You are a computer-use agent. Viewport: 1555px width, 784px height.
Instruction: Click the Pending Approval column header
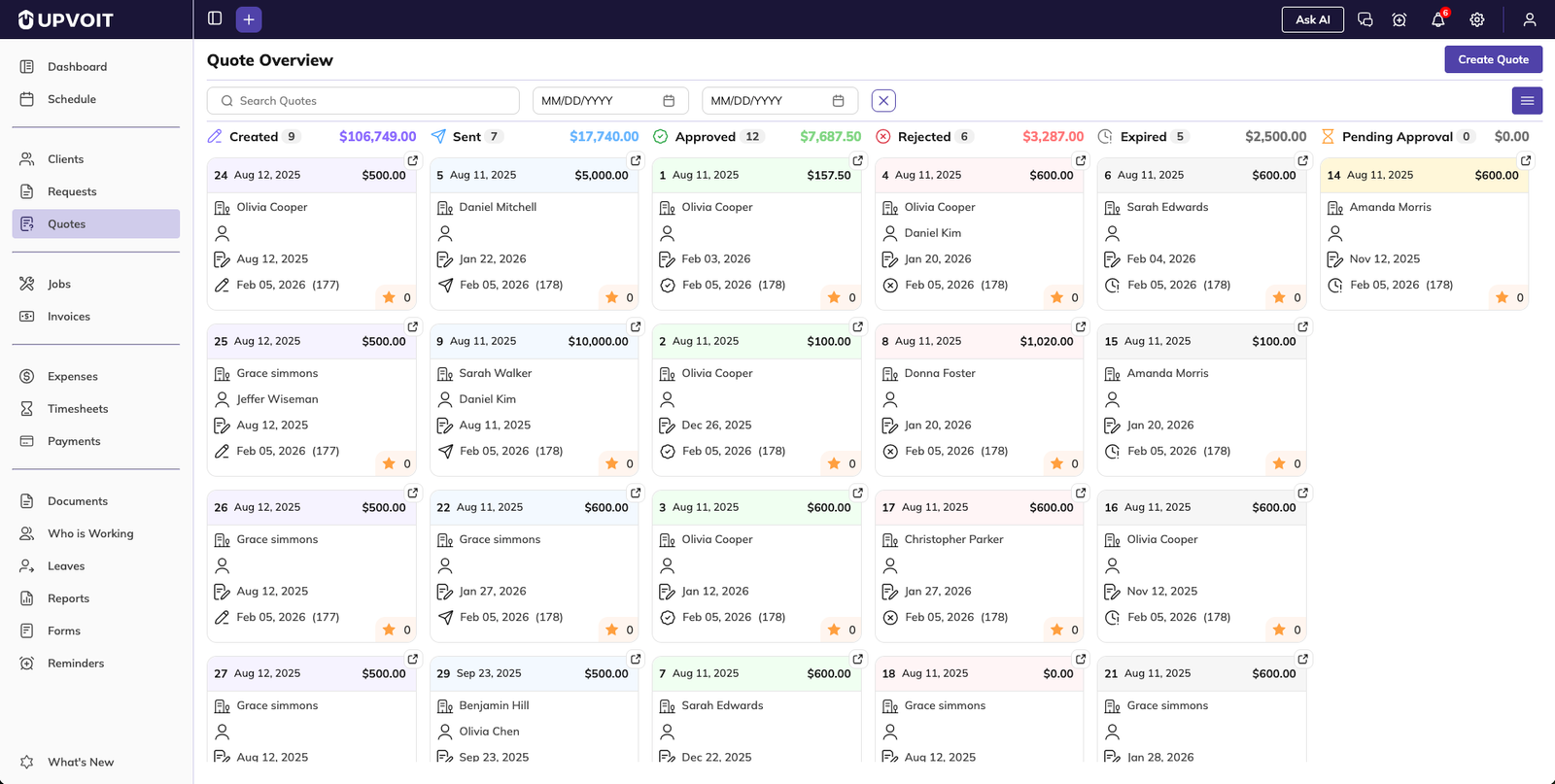[1398, 137]
